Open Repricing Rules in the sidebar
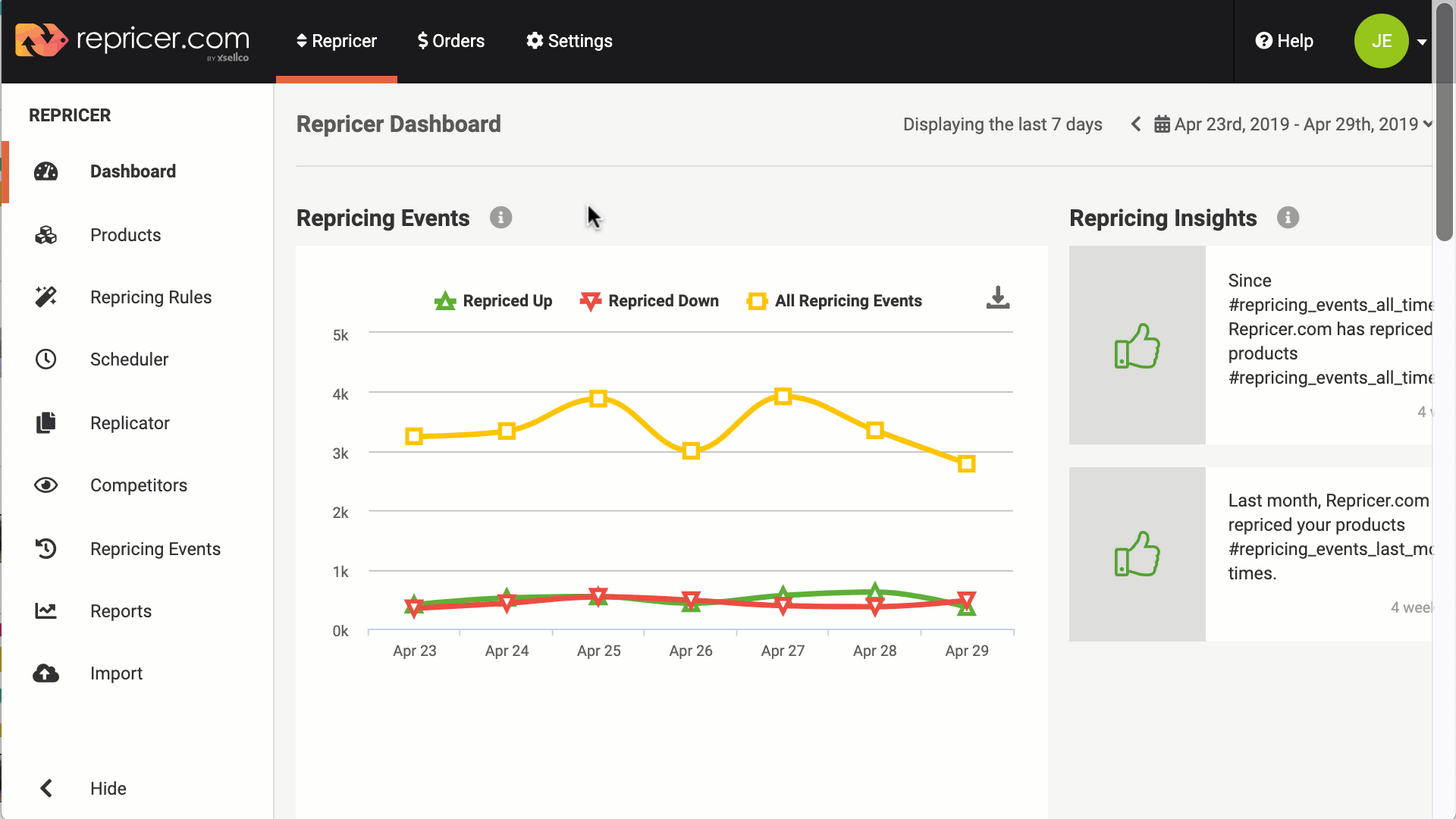Viewport: 1456px width, 819px height. click(x=151, y=297)
